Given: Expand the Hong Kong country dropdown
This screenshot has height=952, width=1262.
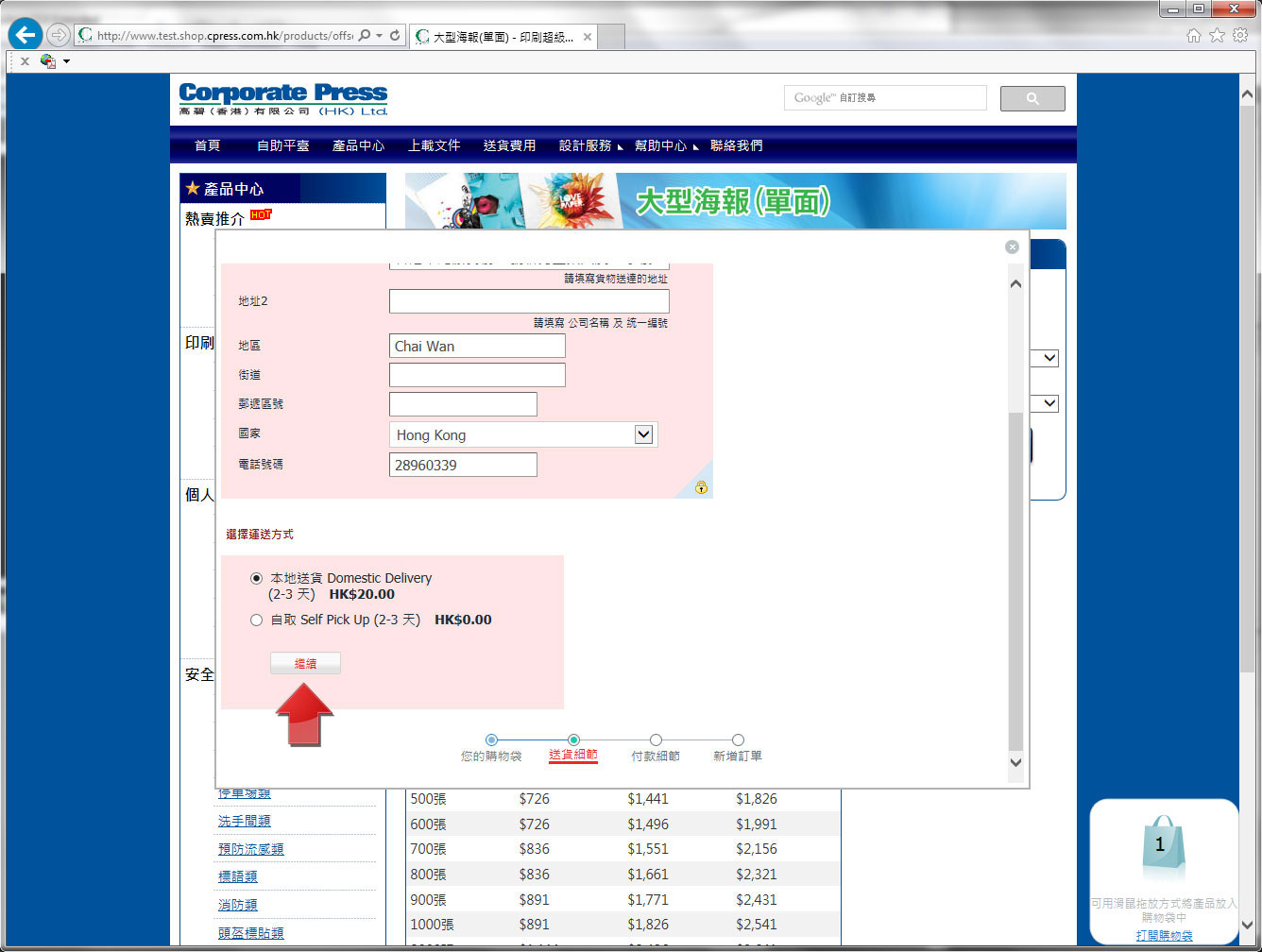Looking at the screenshot, I should coord(643,434).
